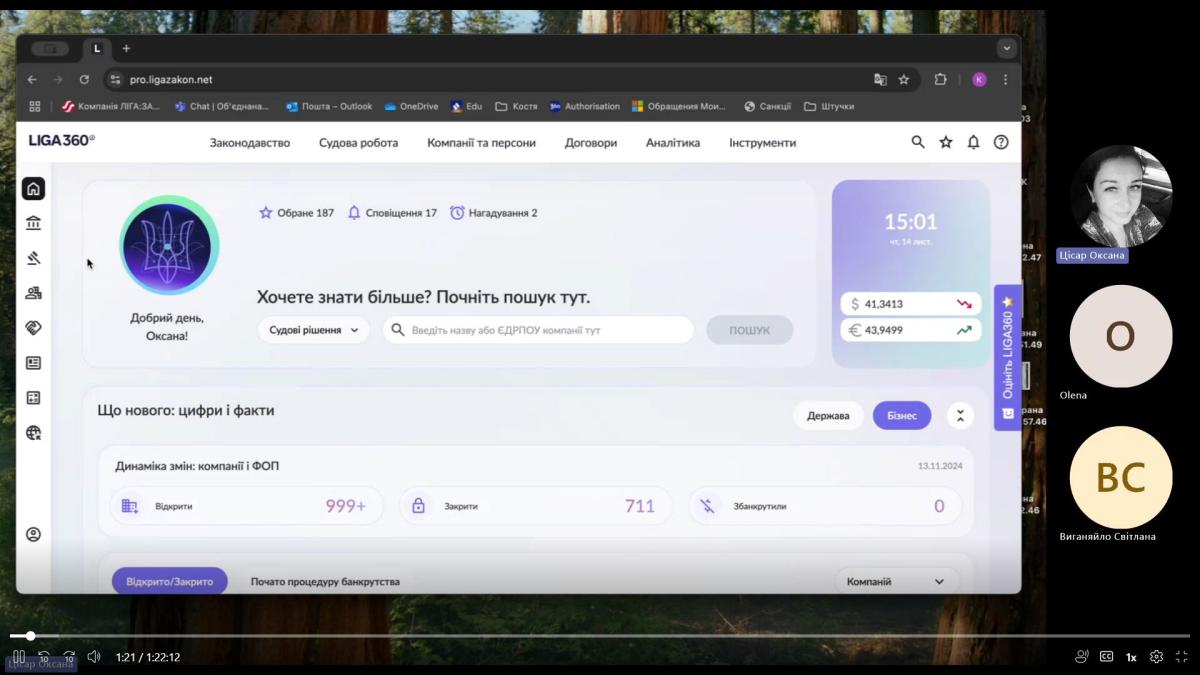Click the search magnifier in LIGA360 header
Viewport: 1200px width, 675px height.
click(918, 142)
